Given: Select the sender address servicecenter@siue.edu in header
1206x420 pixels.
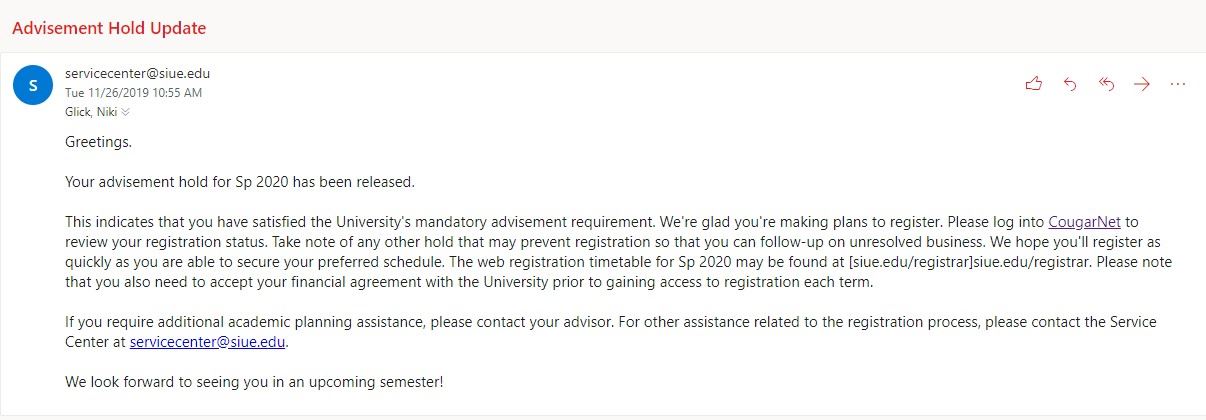Looking at the screenshot, I should click(x=137, y=73).
